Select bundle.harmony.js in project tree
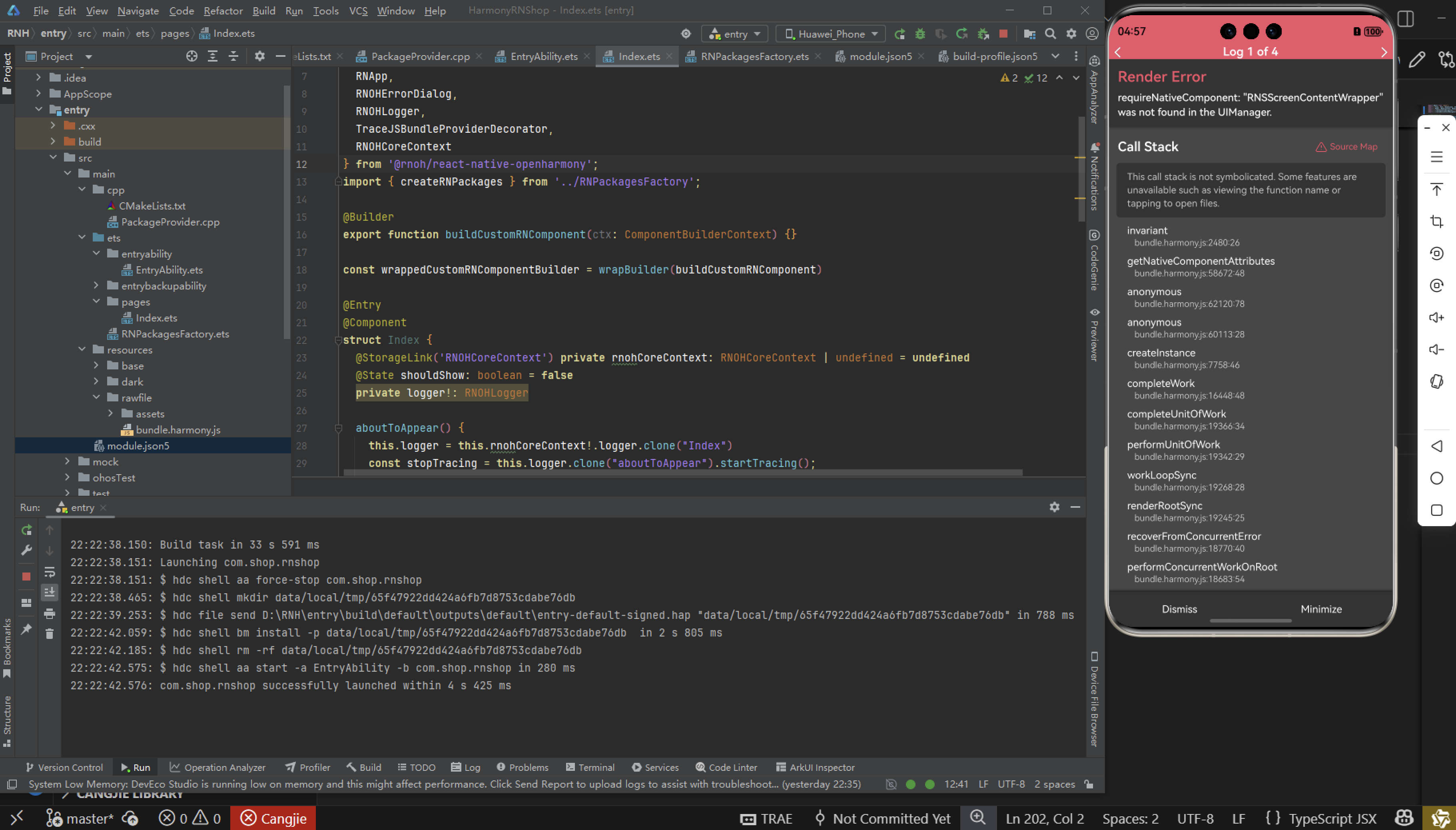1456x830 pixels. (178, 430)
